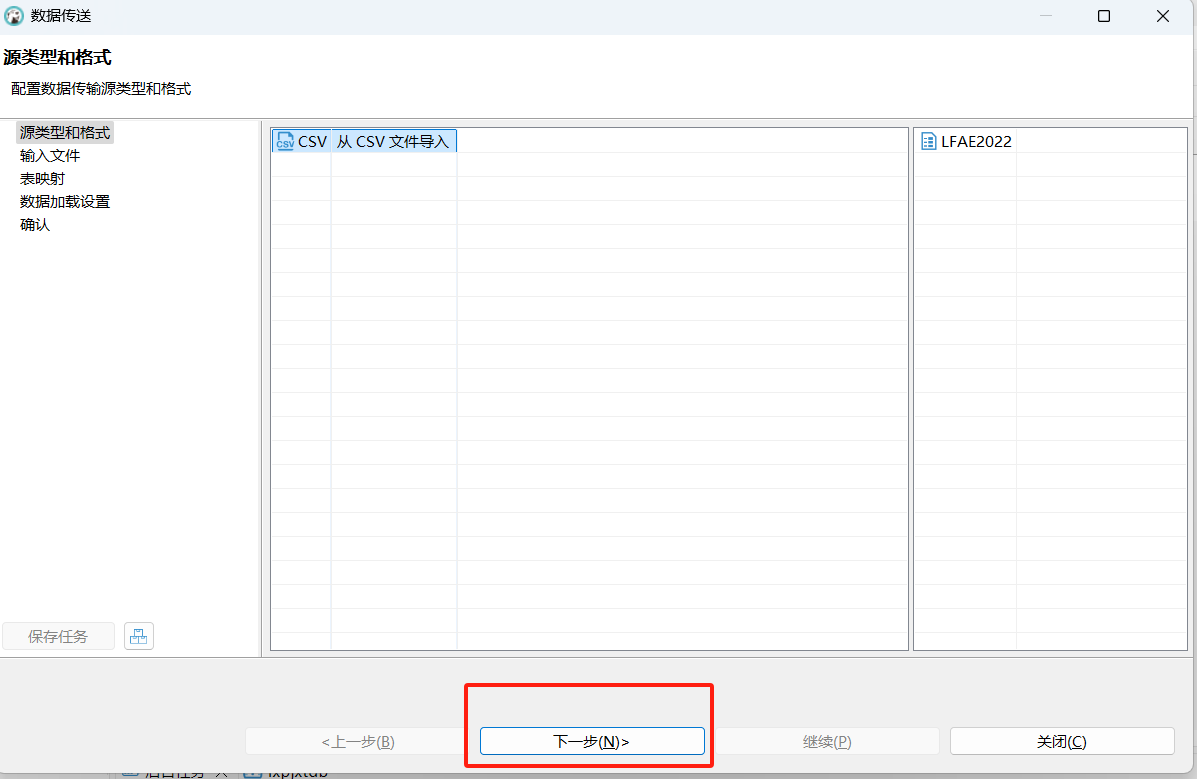Screen dimensions: 1197x779
Task: Select the 从 CSV 文件导入 description cell
Action: click(393, 141)
